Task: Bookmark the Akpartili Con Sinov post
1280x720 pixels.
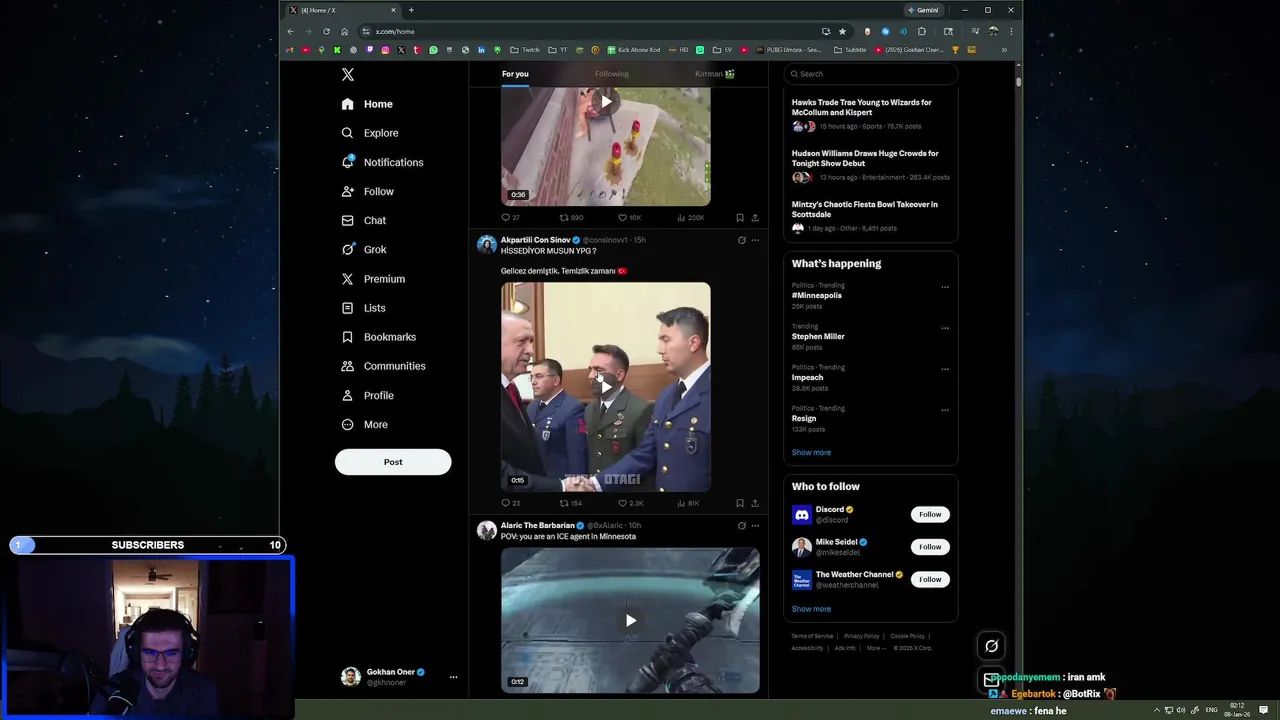Action: coord(740,503)
